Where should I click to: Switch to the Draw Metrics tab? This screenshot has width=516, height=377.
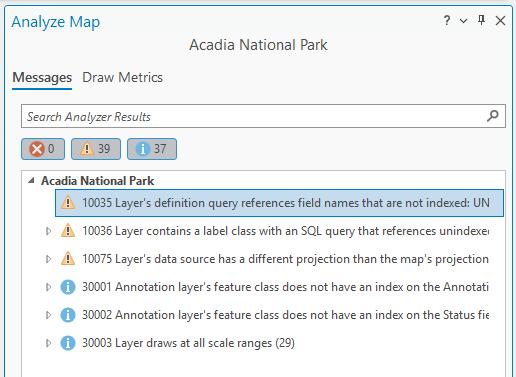pyautogui.click(x=122, y=78)
